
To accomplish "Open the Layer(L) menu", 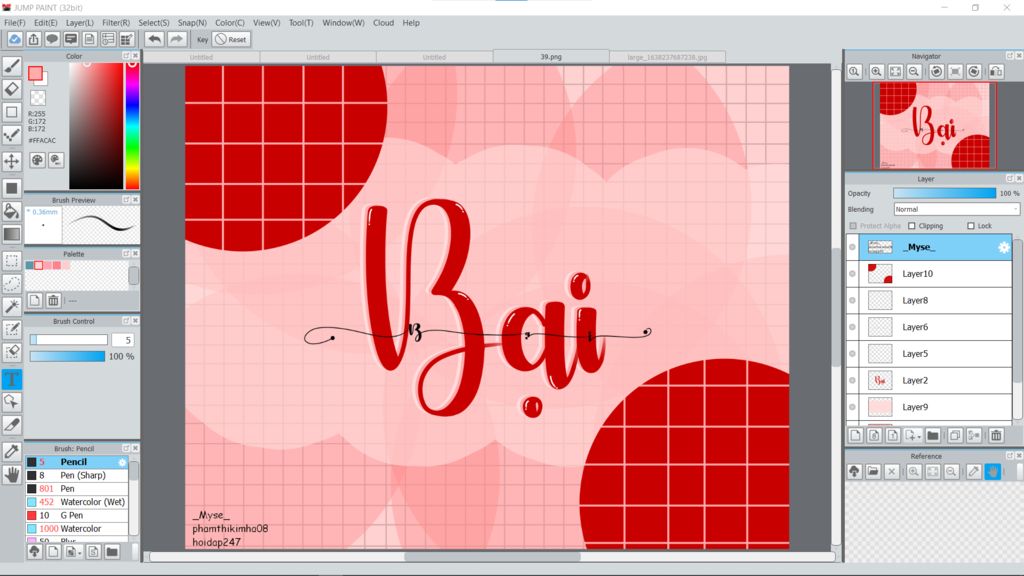I will click(80, 22).
